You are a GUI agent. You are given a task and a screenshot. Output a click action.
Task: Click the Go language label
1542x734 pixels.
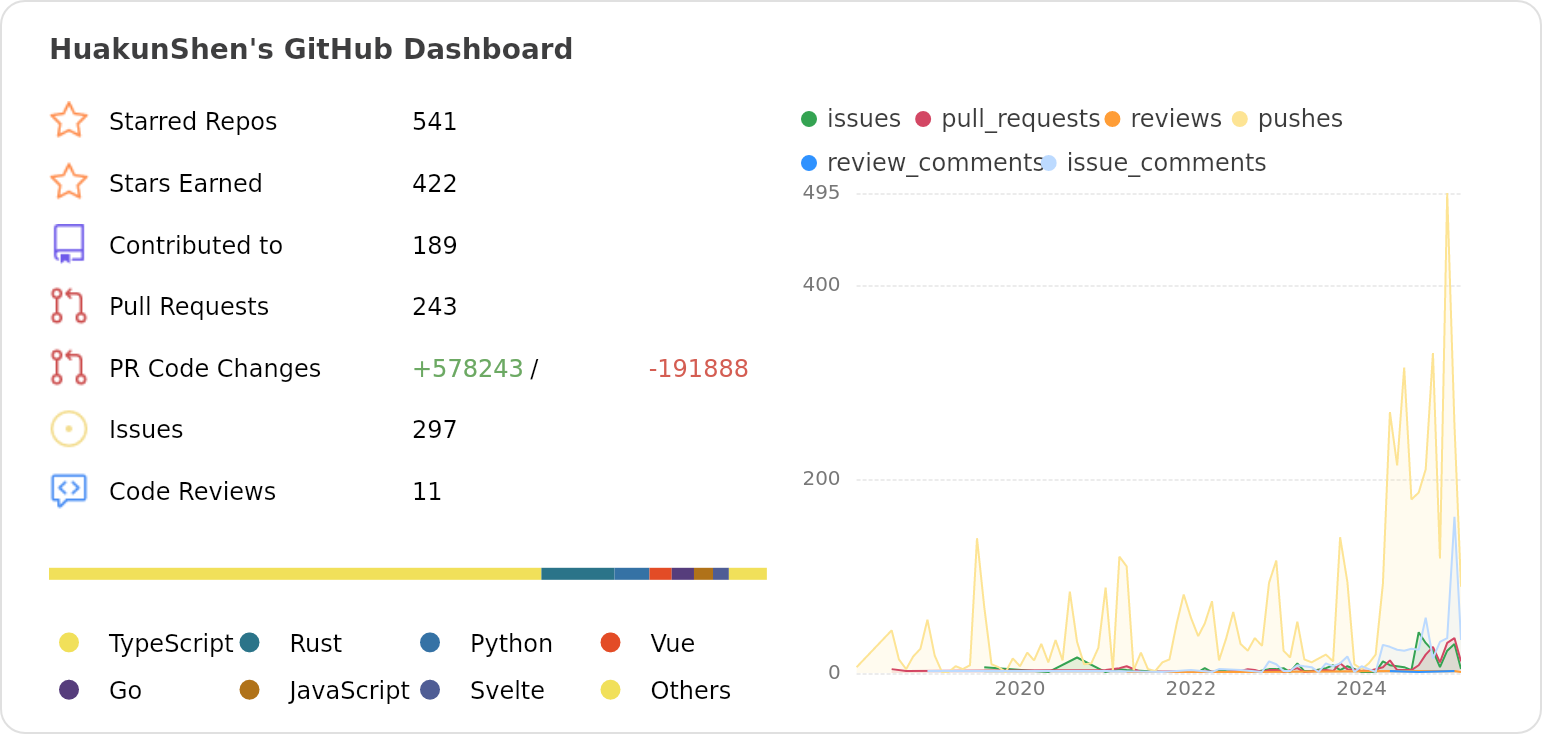coord(125,691)
